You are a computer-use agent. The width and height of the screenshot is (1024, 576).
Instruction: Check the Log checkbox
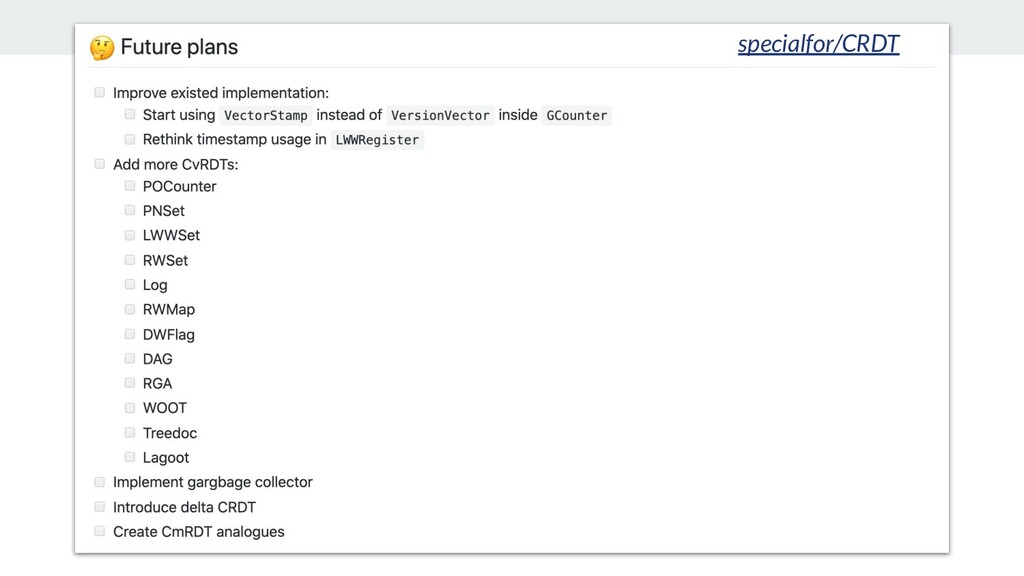[x=130, y=284]
